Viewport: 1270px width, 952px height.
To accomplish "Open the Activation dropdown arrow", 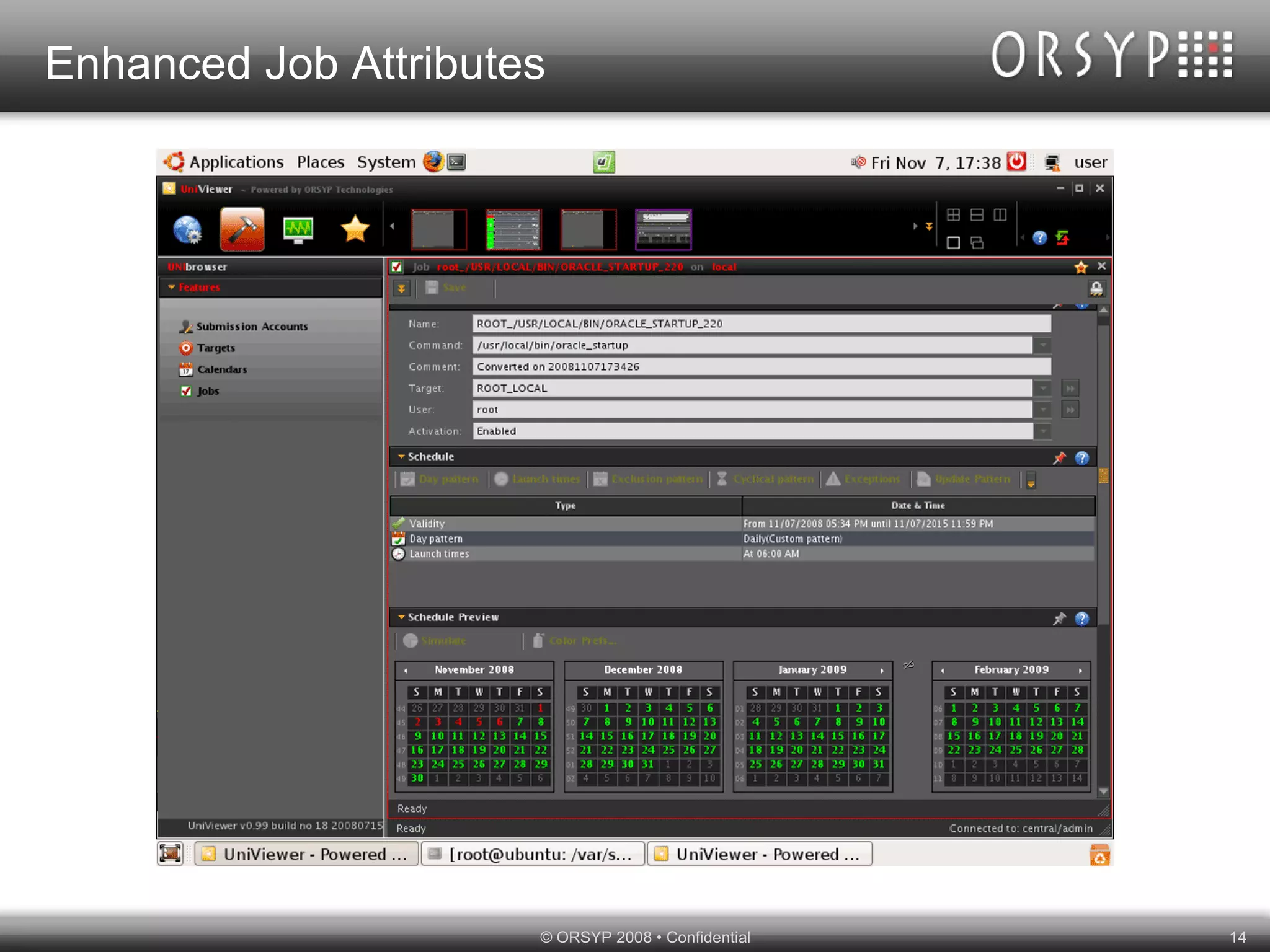I will point(1043,431).
